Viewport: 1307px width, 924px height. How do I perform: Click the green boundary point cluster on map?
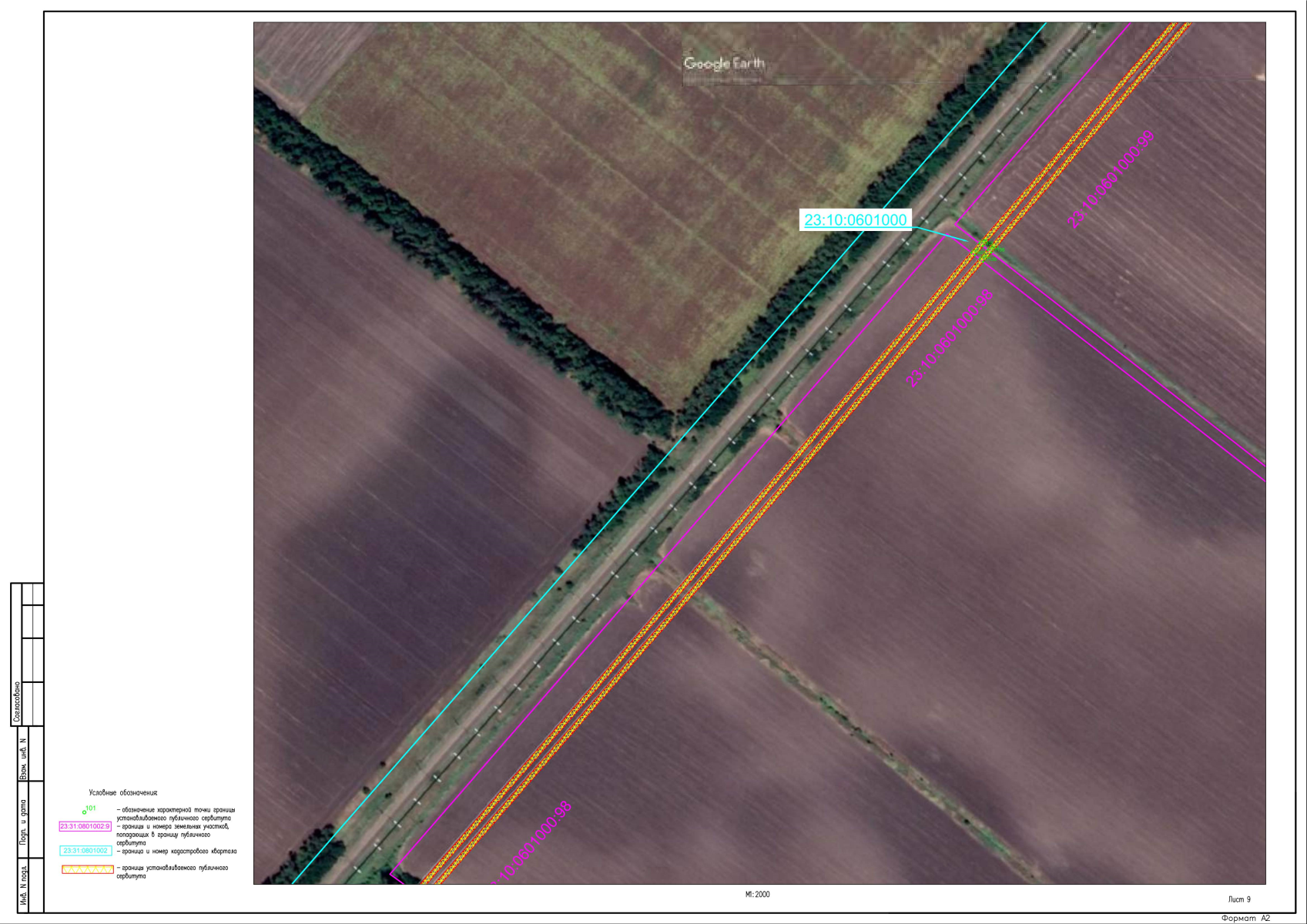click(986, 249)
